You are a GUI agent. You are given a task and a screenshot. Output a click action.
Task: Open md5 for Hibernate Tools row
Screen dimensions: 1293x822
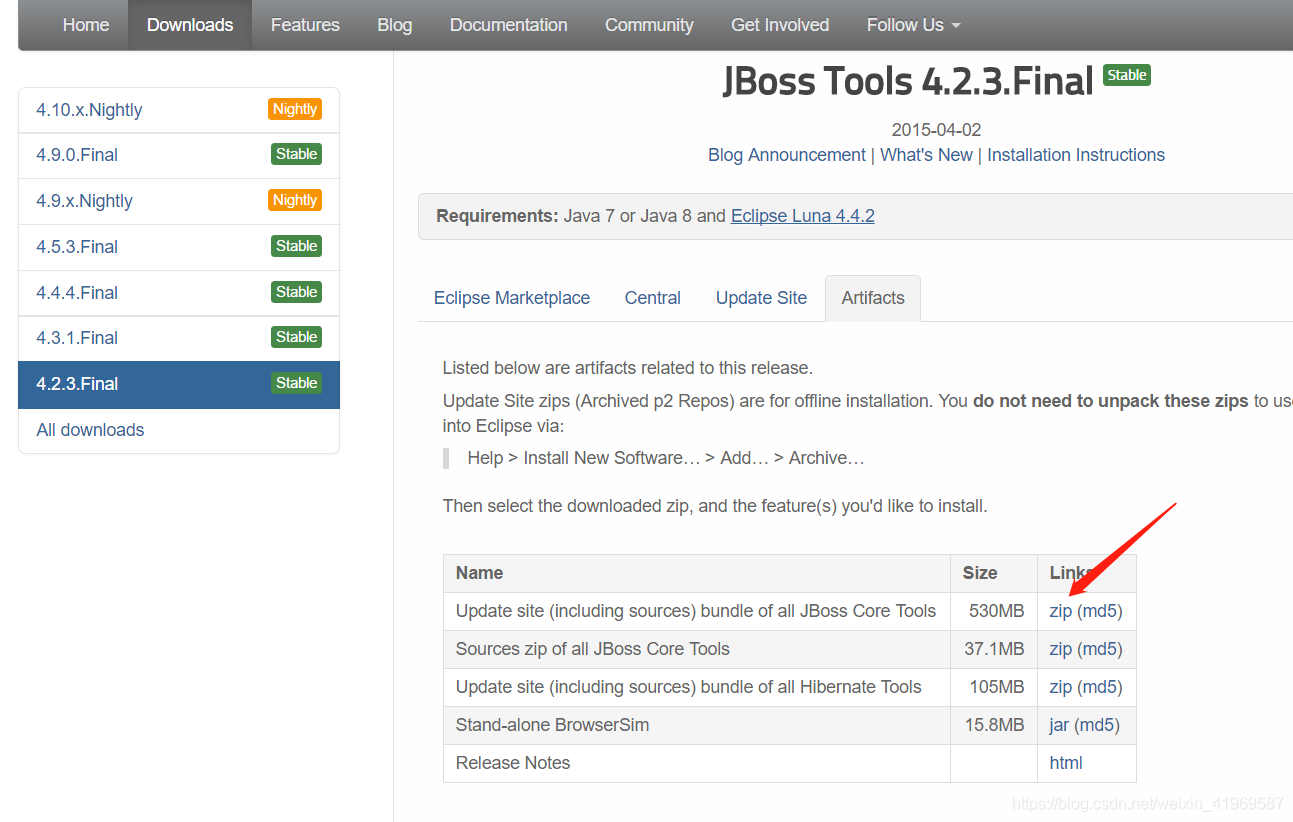click(1100, 687)
